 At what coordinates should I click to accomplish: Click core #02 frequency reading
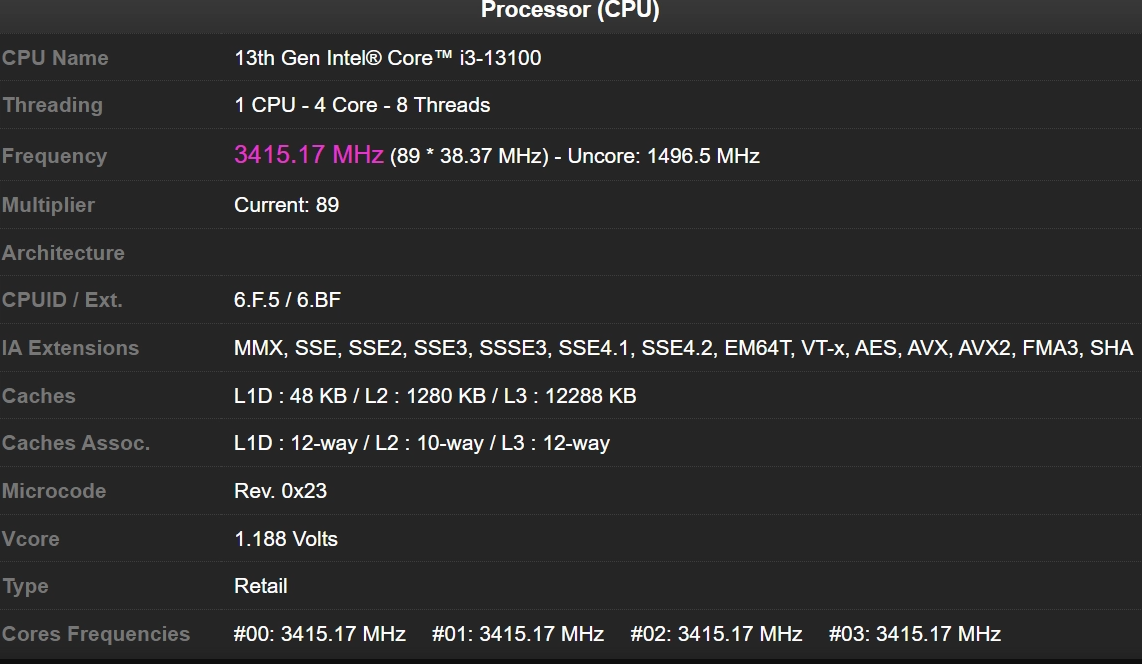click(x=716, y=634)
